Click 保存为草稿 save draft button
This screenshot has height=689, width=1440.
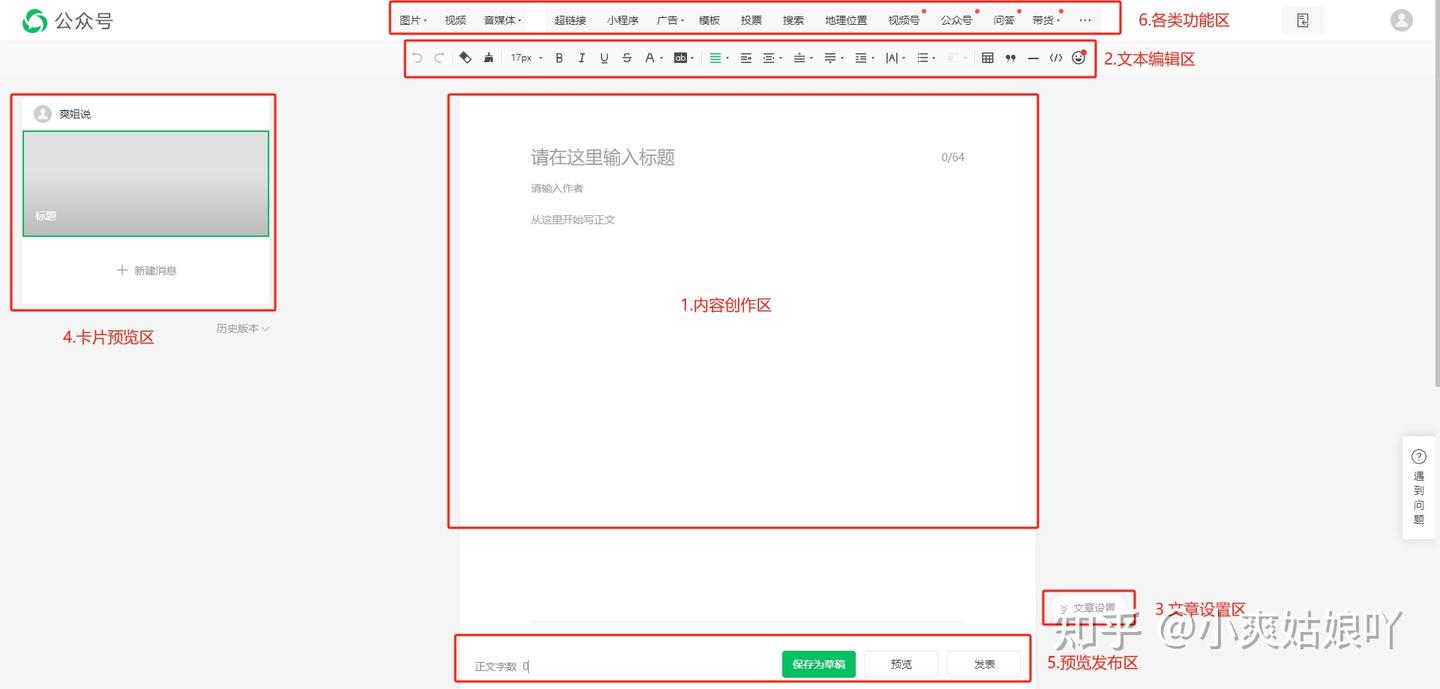[819, 664]
